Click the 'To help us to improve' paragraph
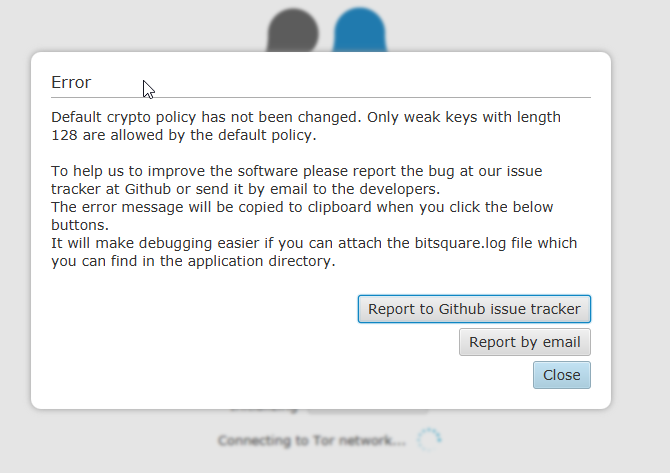Screen dimensions: 670x473 click(297, 180)
